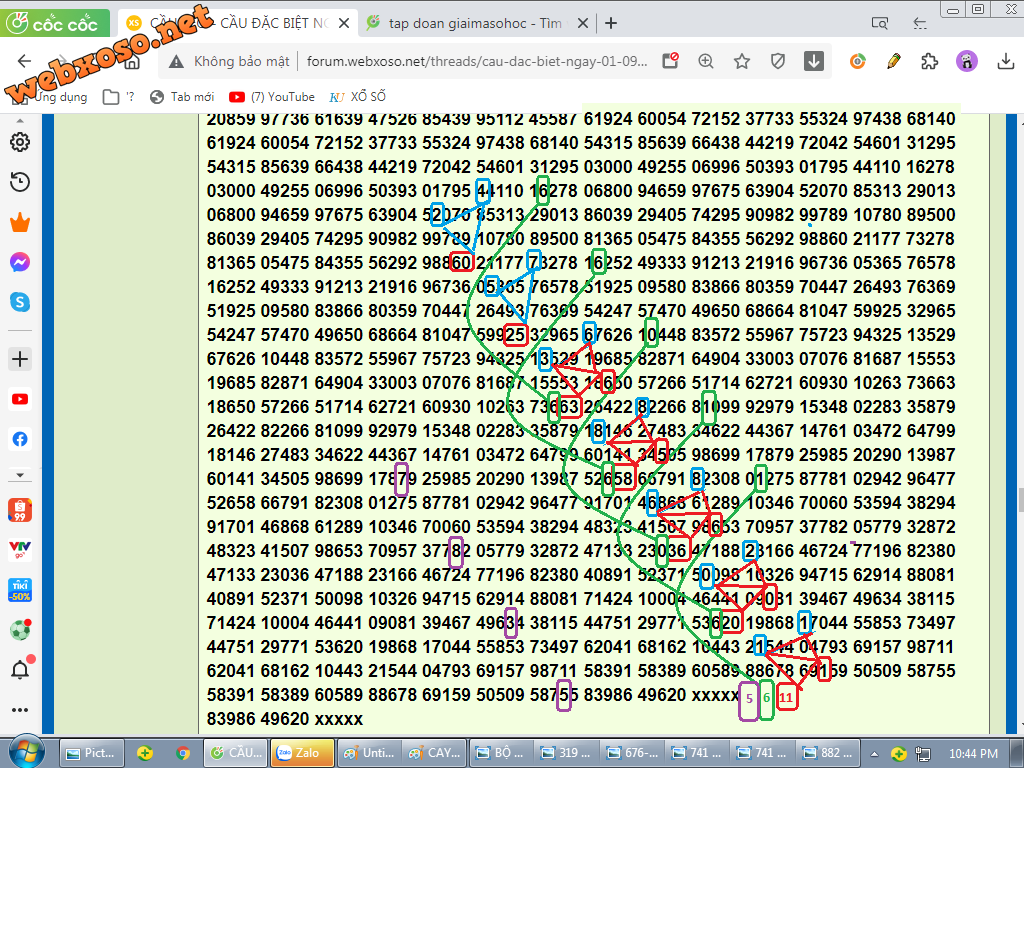Open the Tiki -50% sidebar shortcut

point(19,590)
